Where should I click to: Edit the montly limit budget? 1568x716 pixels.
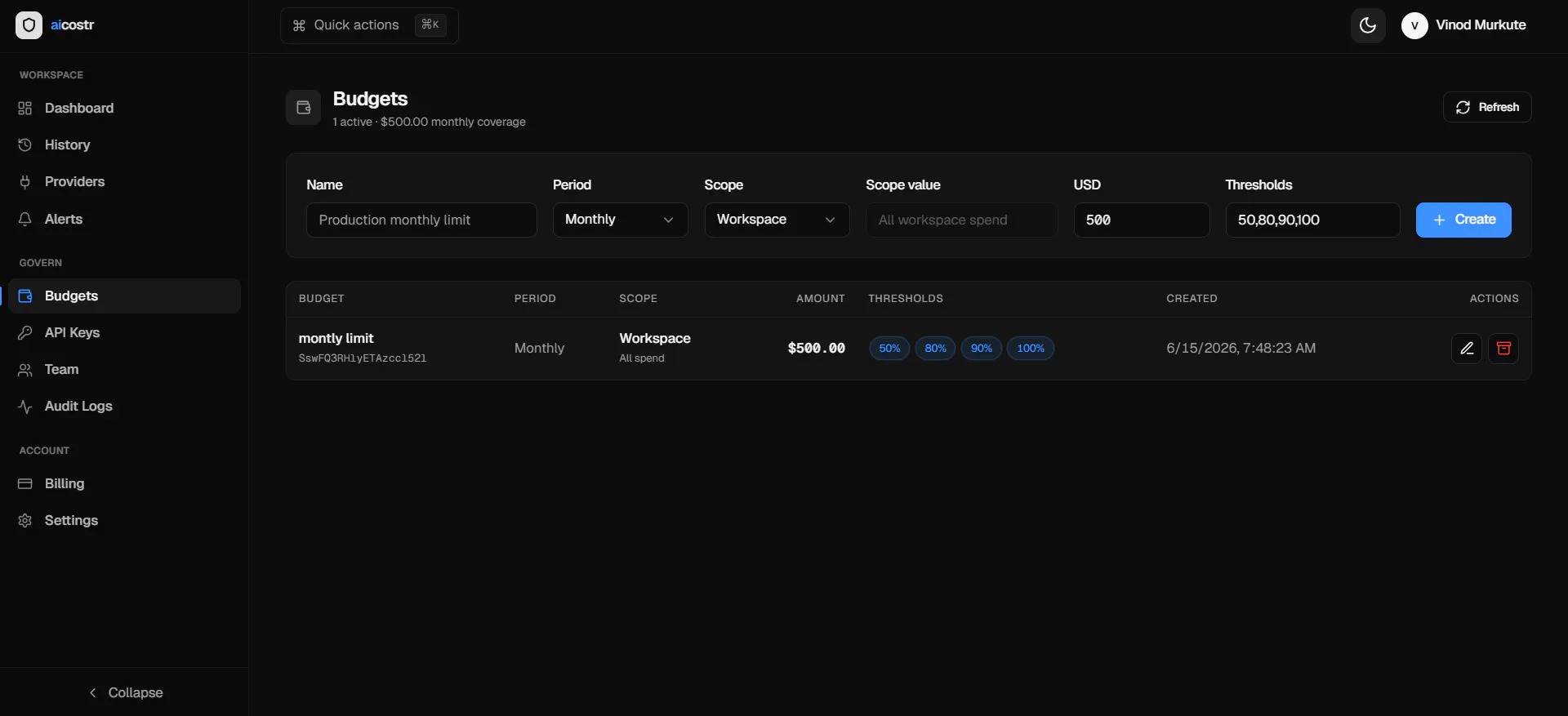tap(1467, 349)
